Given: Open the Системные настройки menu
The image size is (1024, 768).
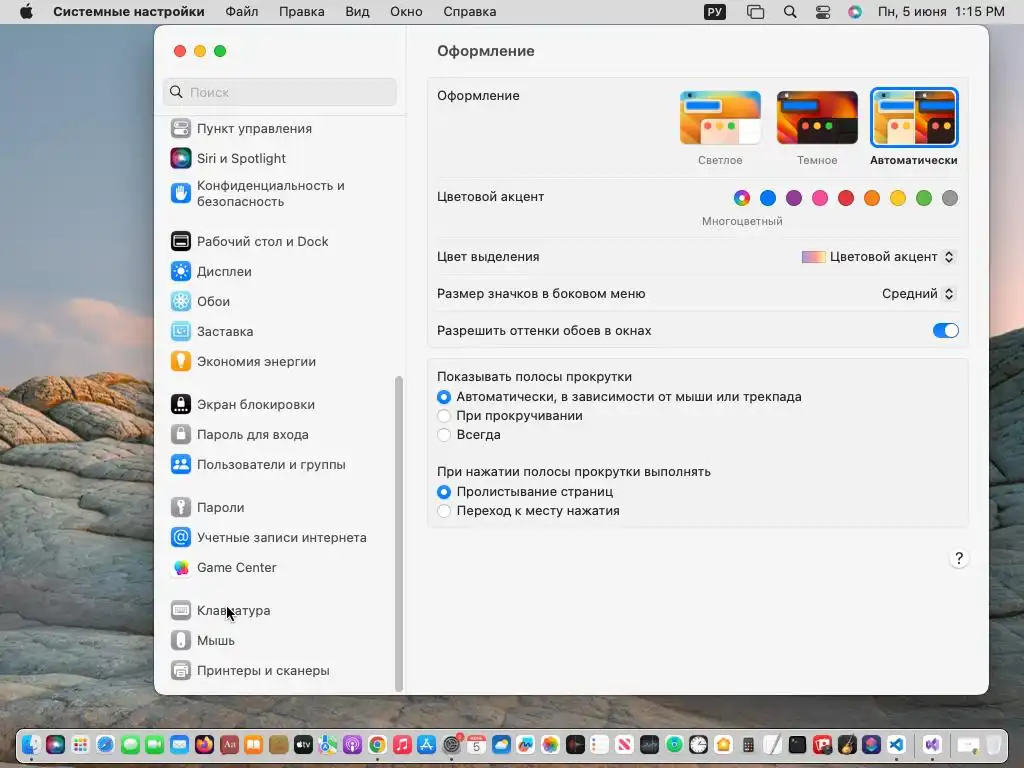Looking at the screenshot, I should 129,12.
